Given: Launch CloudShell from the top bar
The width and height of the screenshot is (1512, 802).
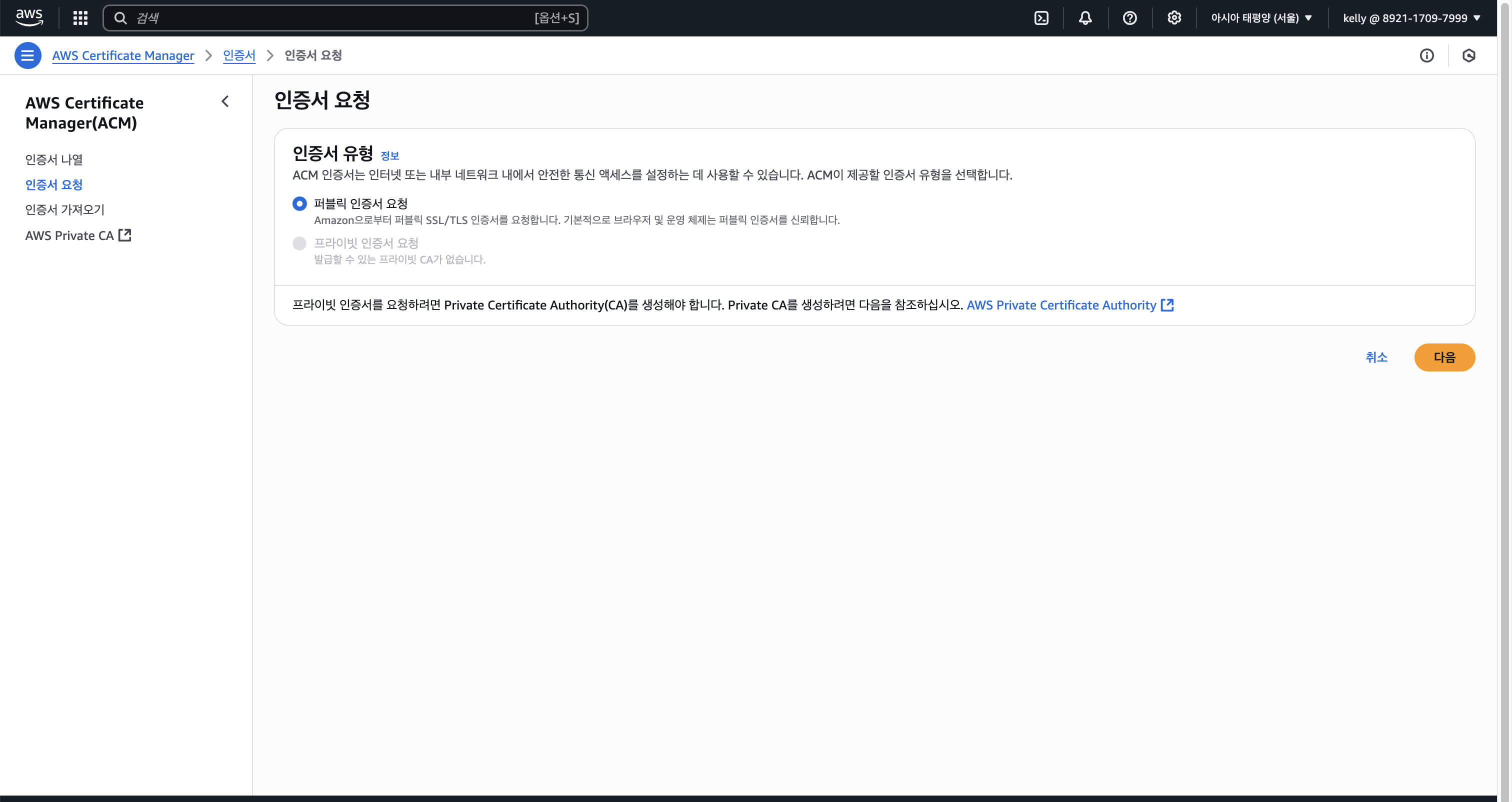Looking at the screenshot, I should pyautogui.click(x=1041, y=17).
